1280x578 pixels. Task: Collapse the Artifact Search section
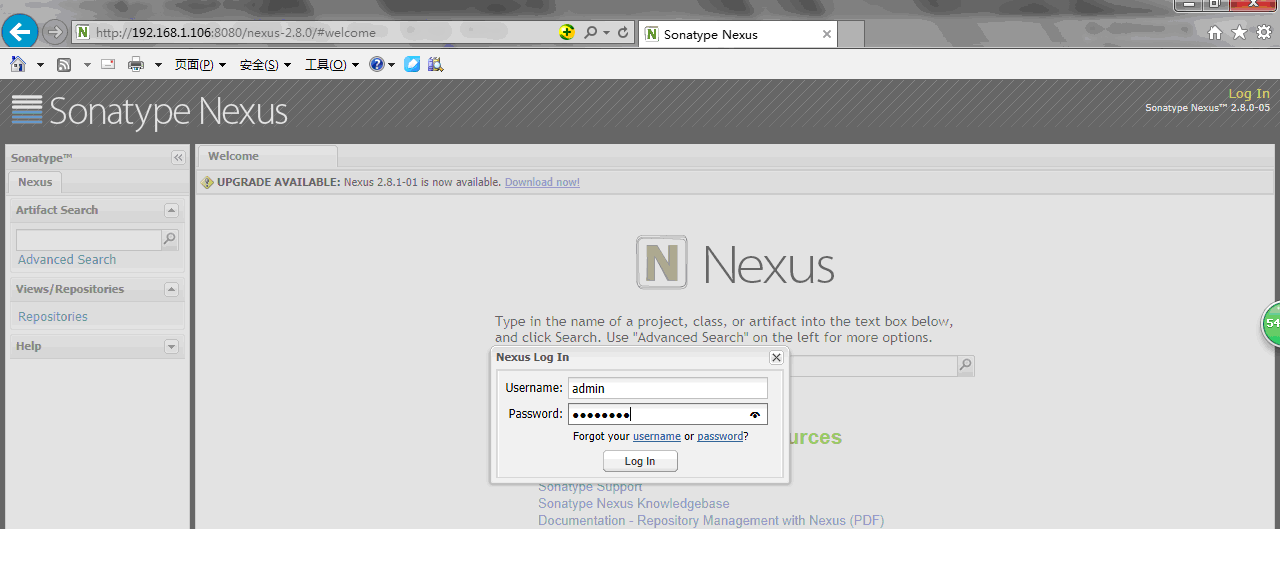pos(171,211)
